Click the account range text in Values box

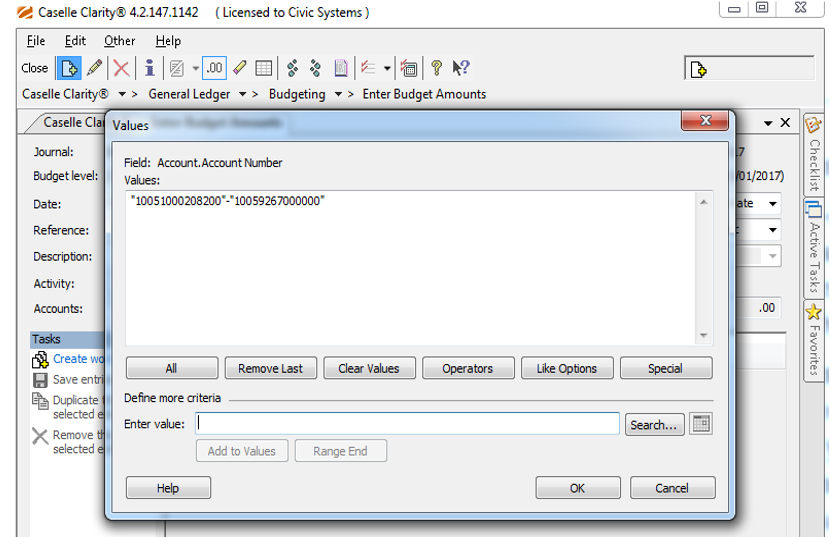tap(227, 201)
